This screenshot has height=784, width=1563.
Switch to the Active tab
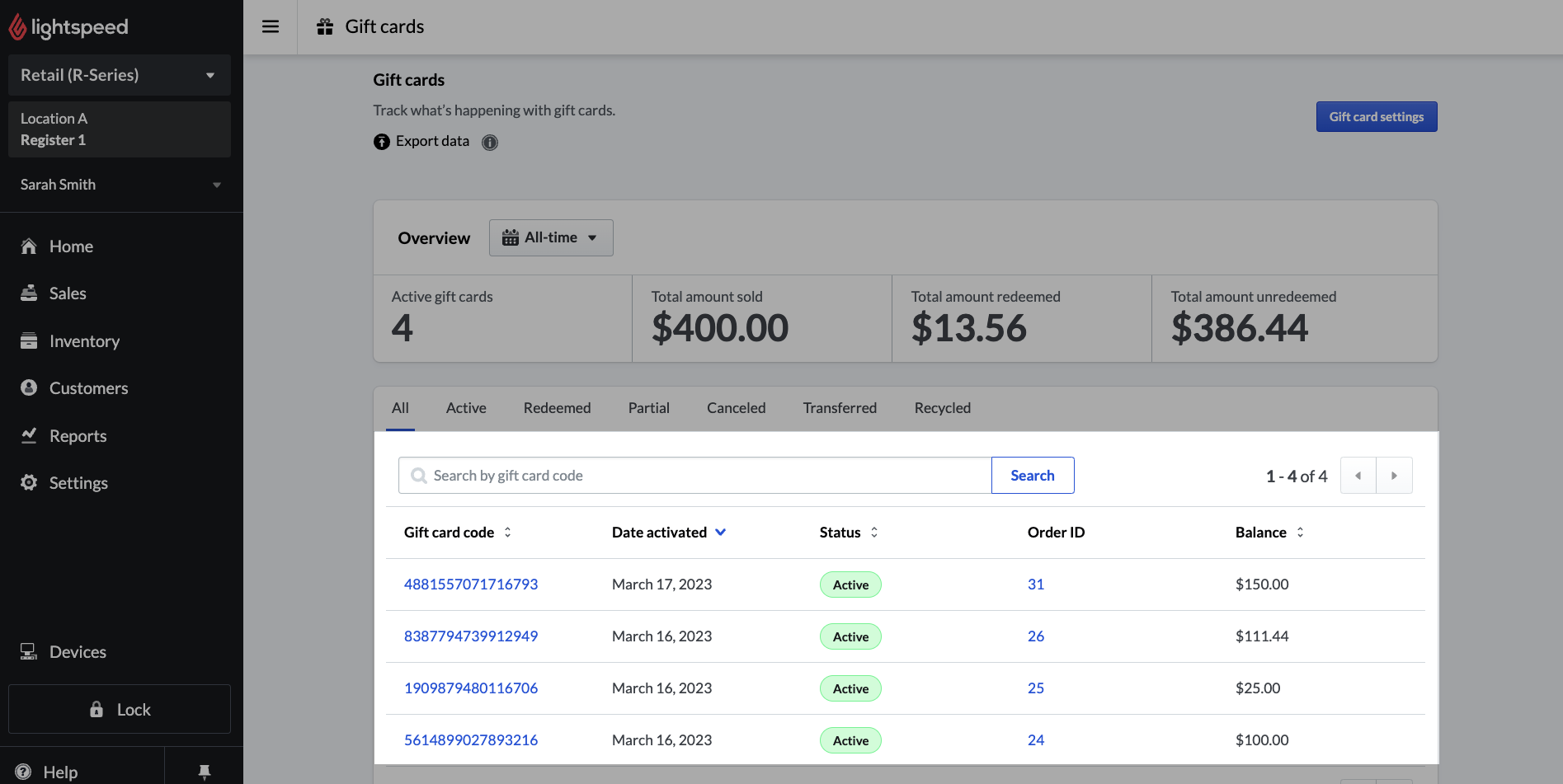click(466, 408)
